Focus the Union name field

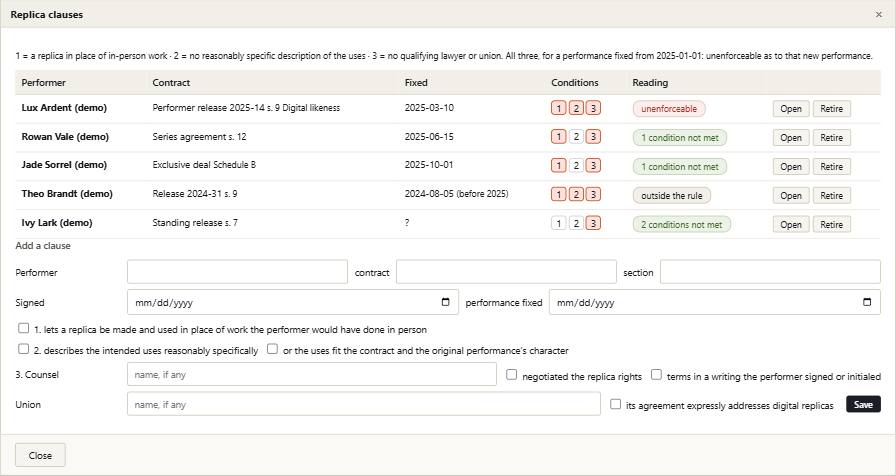point(364,404)
